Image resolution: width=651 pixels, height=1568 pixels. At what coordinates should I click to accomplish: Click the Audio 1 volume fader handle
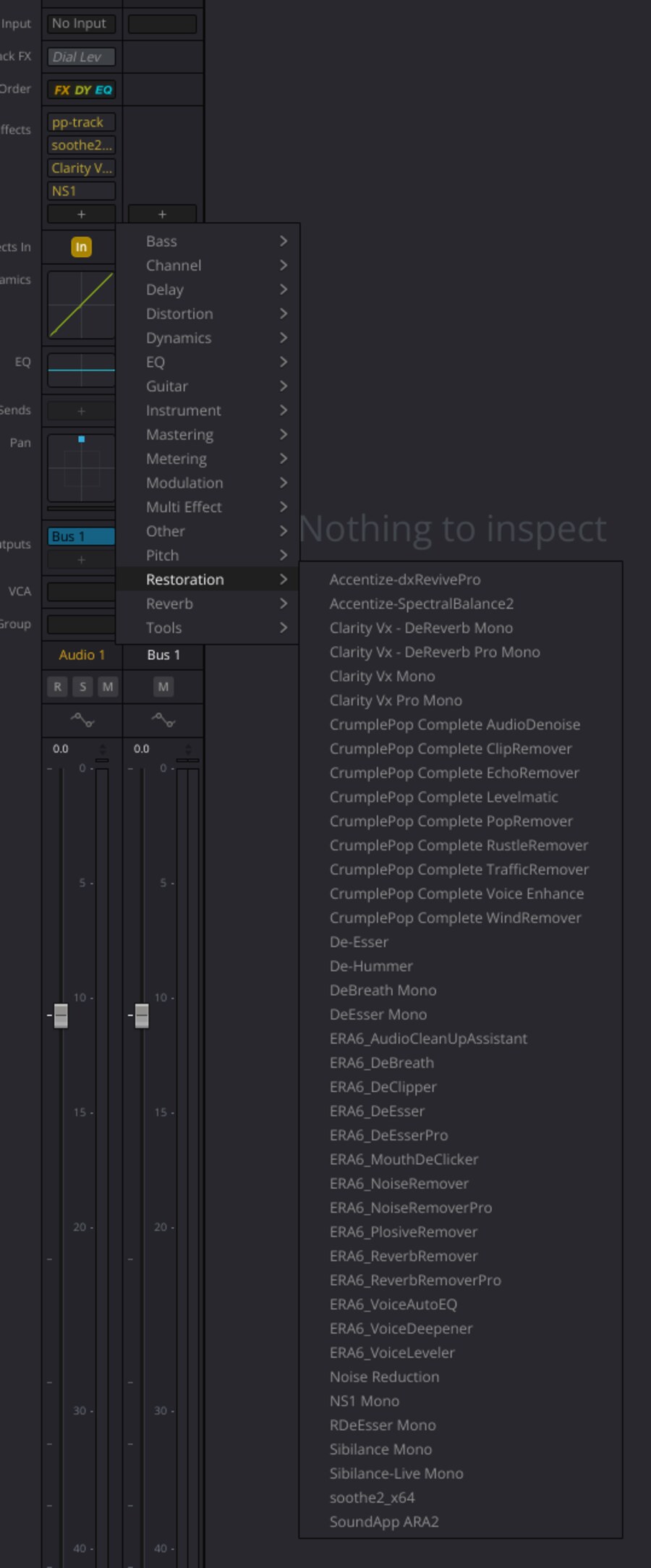[x=61, y=1015]
